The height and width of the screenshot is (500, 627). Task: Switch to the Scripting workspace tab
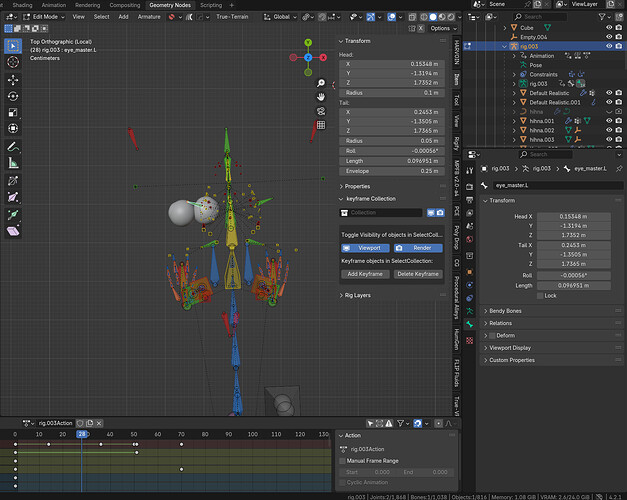coord(211,5)
